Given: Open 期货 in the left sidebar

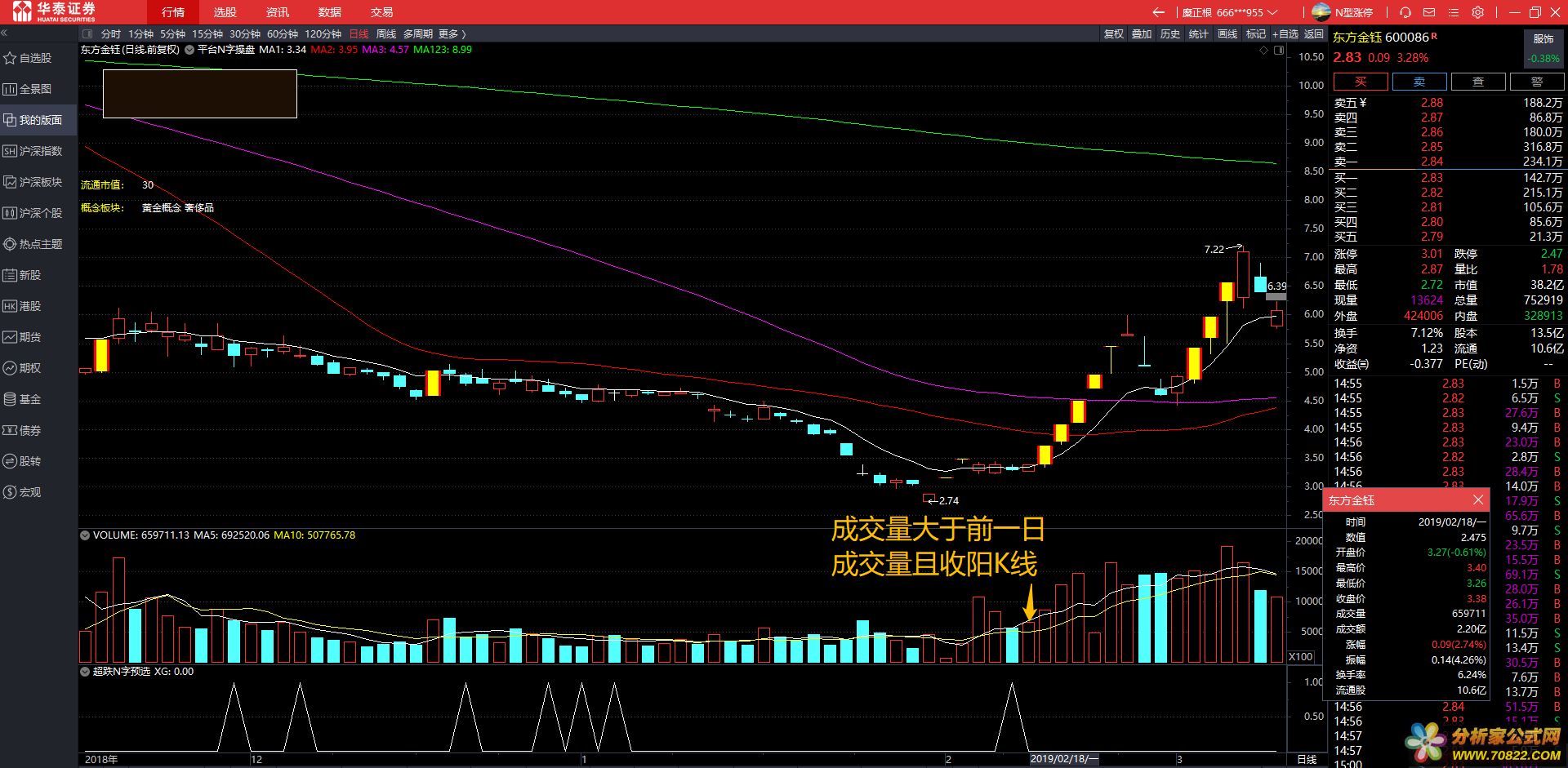Looking at the screenshot, I should coord(29,337).
